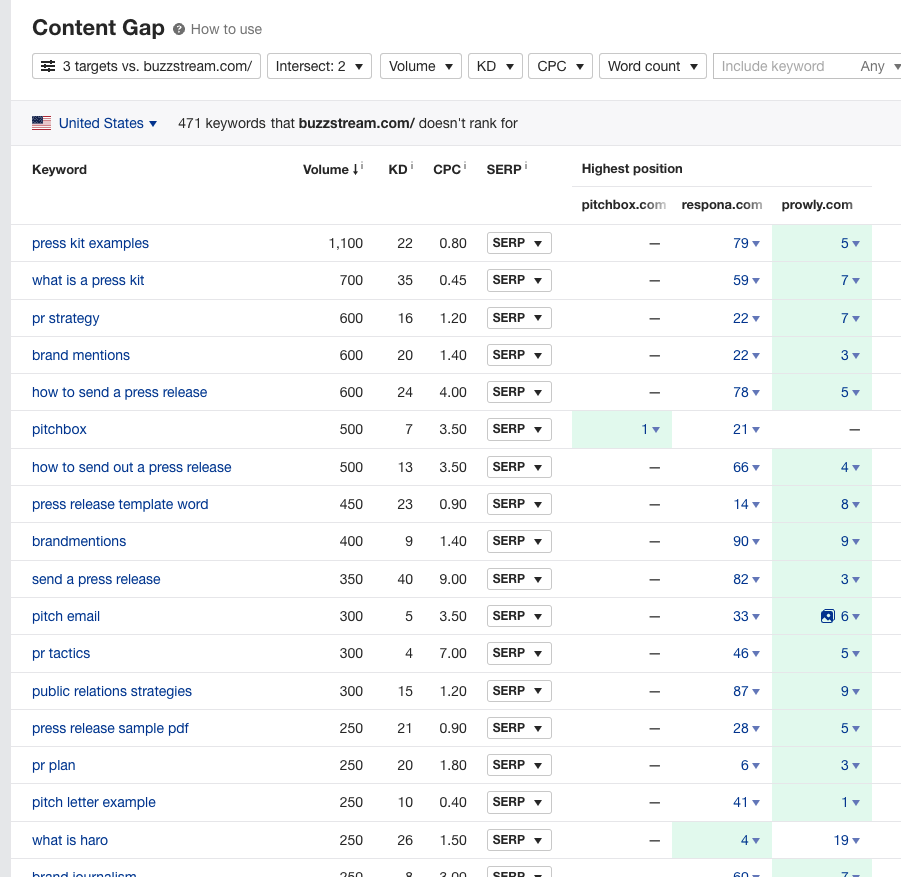901x877 pixels.
Task: Open the Volume filter dropdown
Action: click(421, 66)
